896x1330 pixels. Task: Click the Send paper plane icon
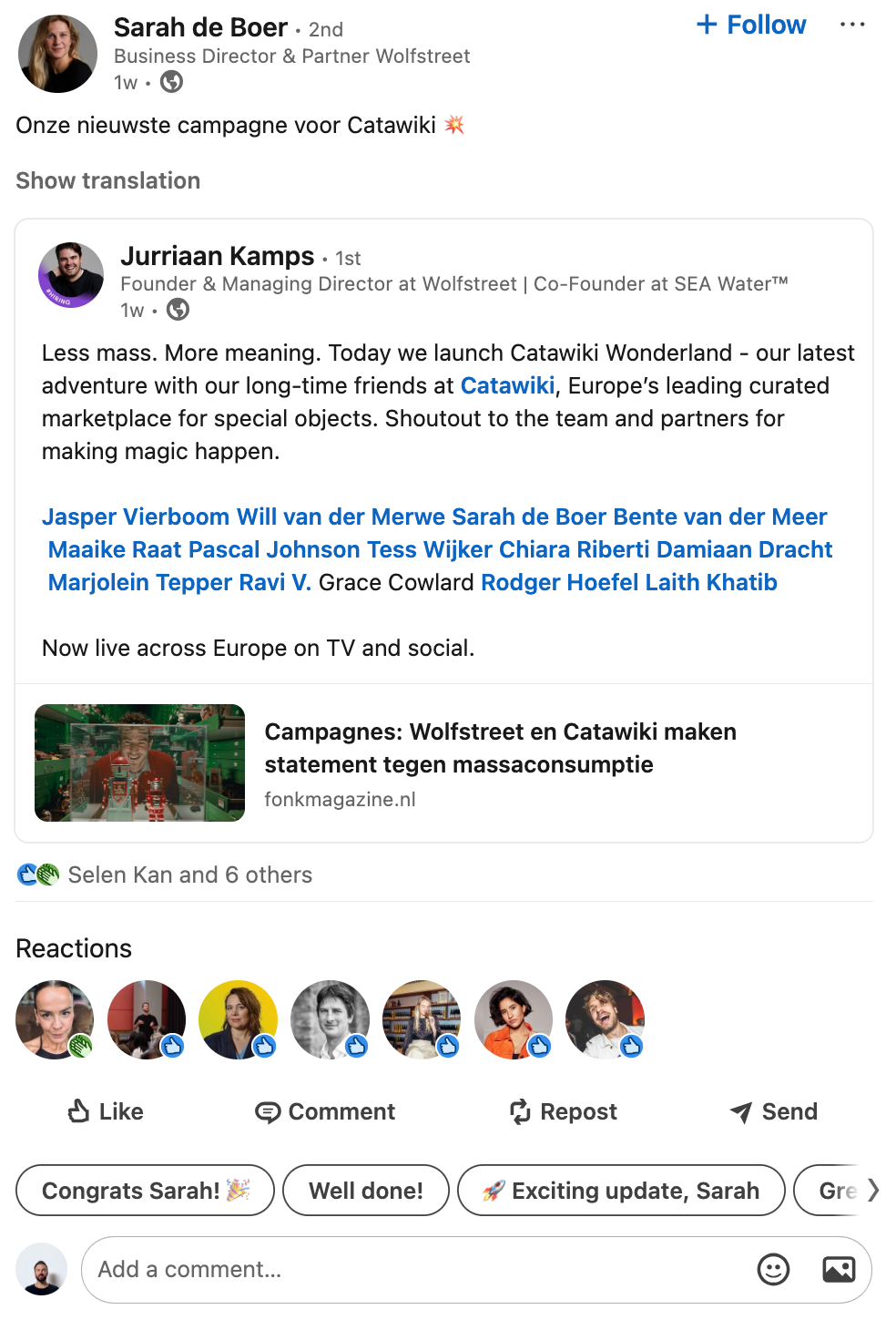741,1112
